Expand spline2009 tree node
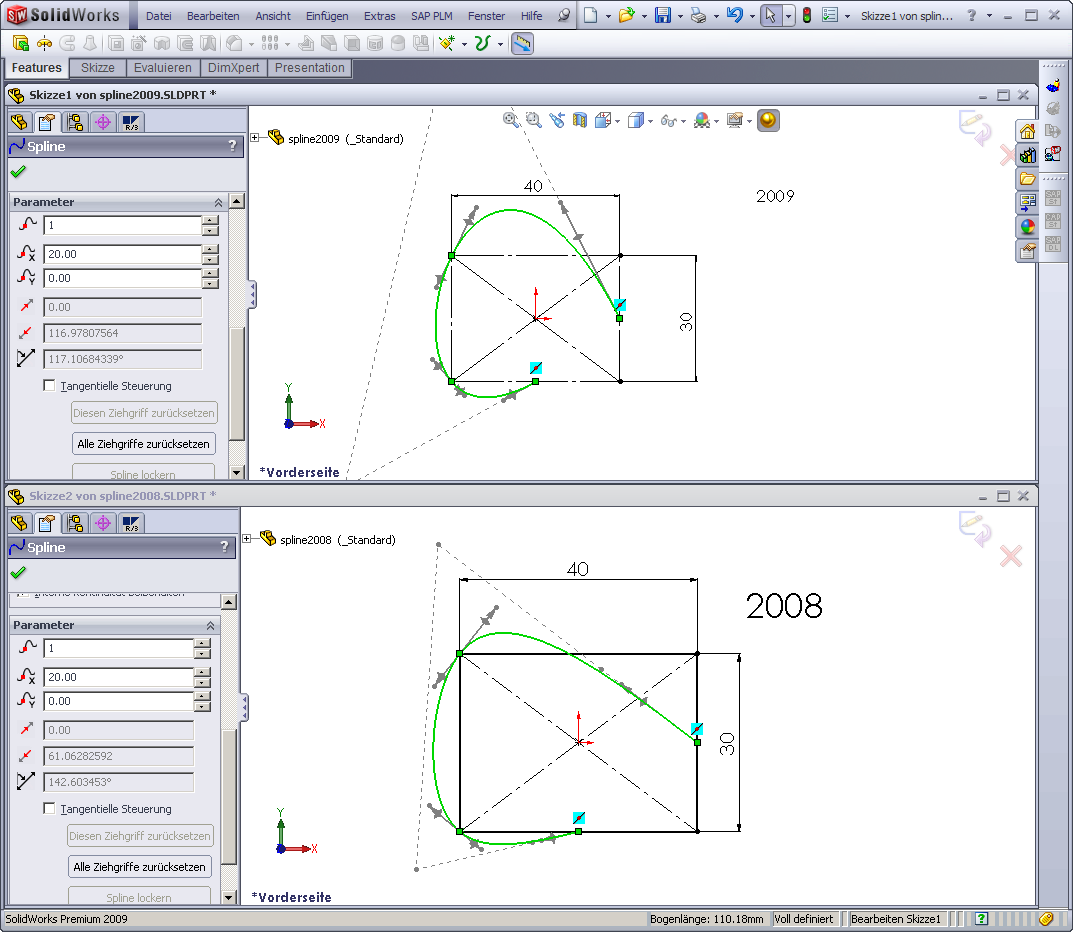The height and width of the screenshot is (932, 1073). (x=255, y=138)
